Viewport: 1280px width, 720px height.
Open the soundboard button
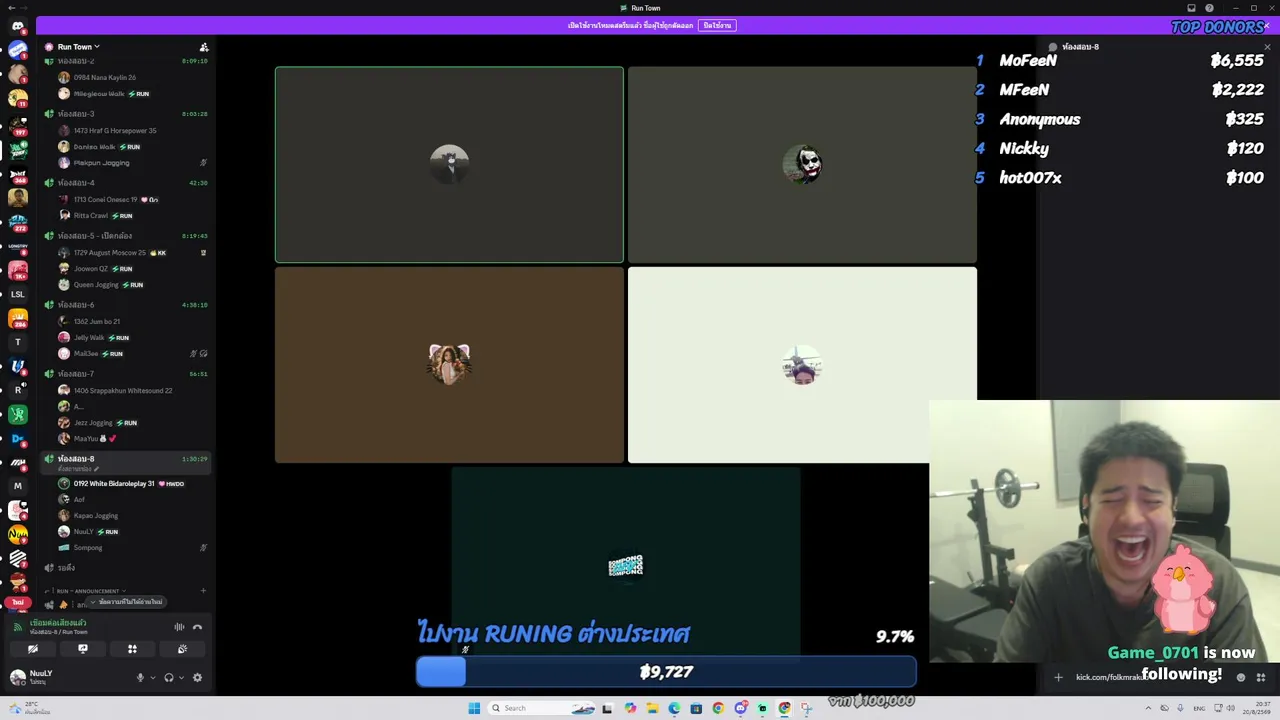pos(182,649)
